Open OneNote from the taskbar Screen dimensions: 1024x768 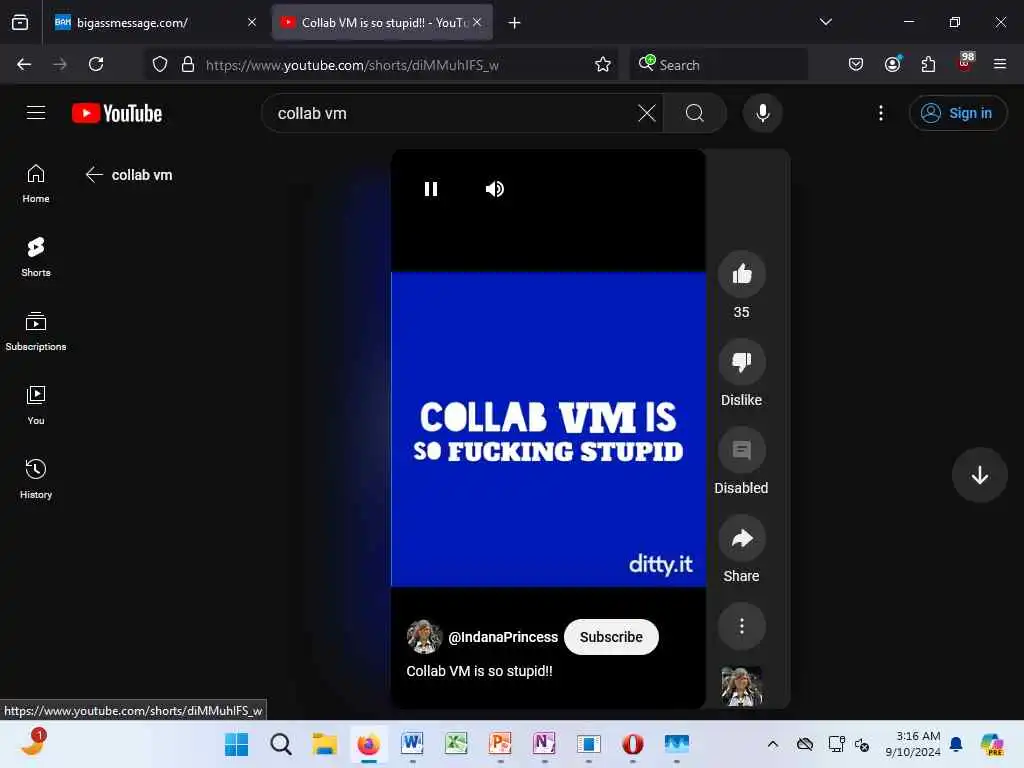tap(544, 744)
